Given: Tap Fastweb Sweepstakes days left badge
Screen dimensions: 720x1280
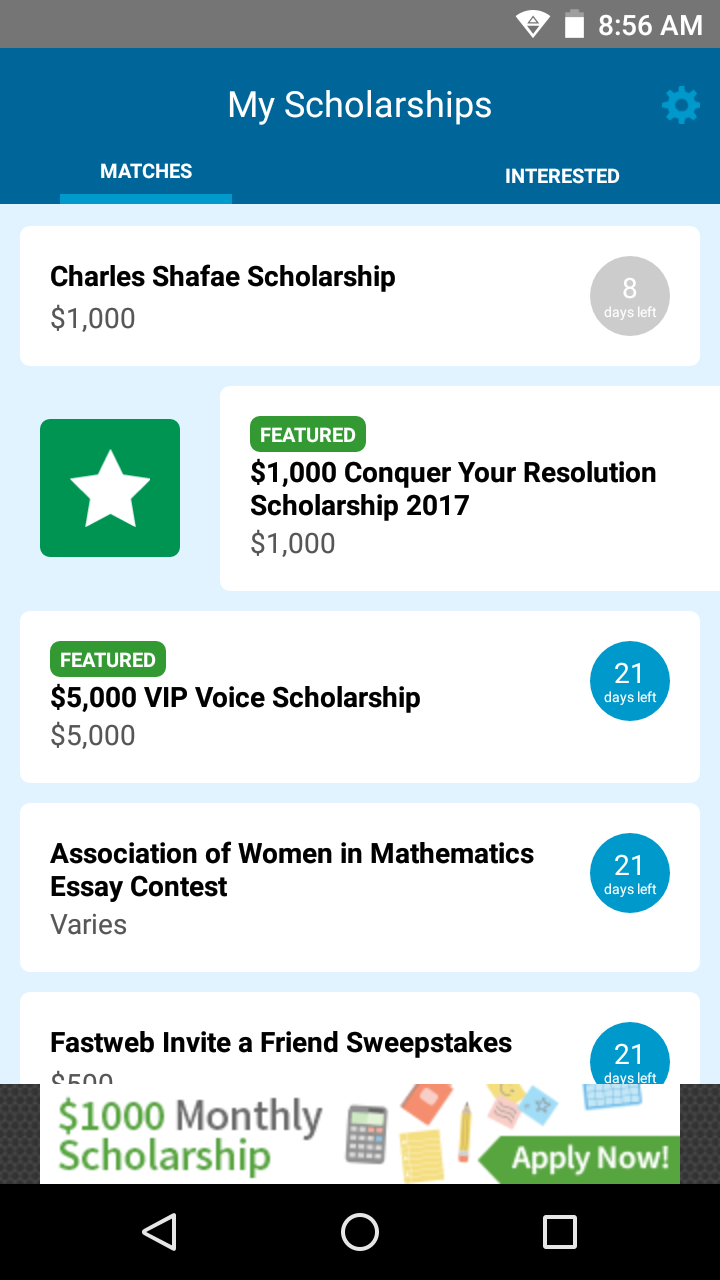Looking at the screenshot, I should coord(630,1053).
